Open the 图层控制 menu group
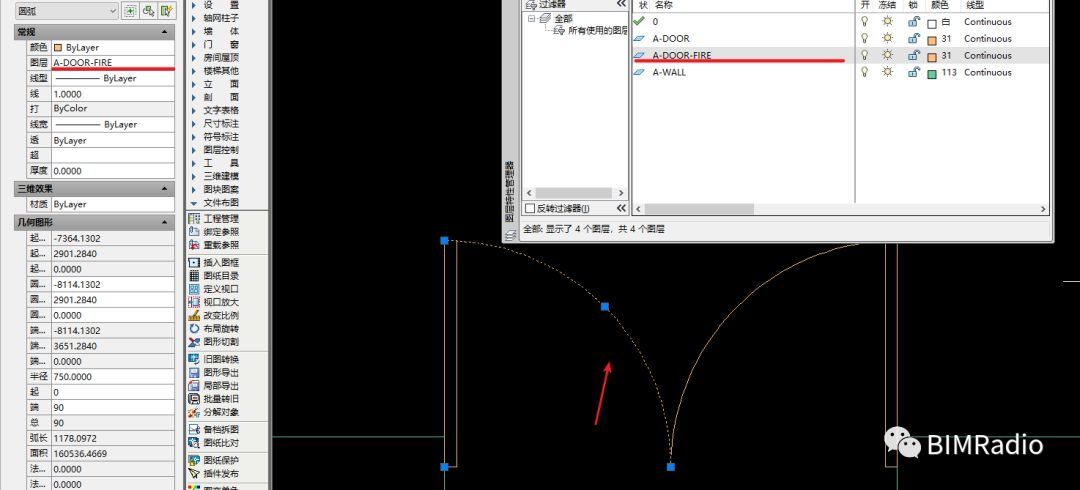 coord(221,150)
